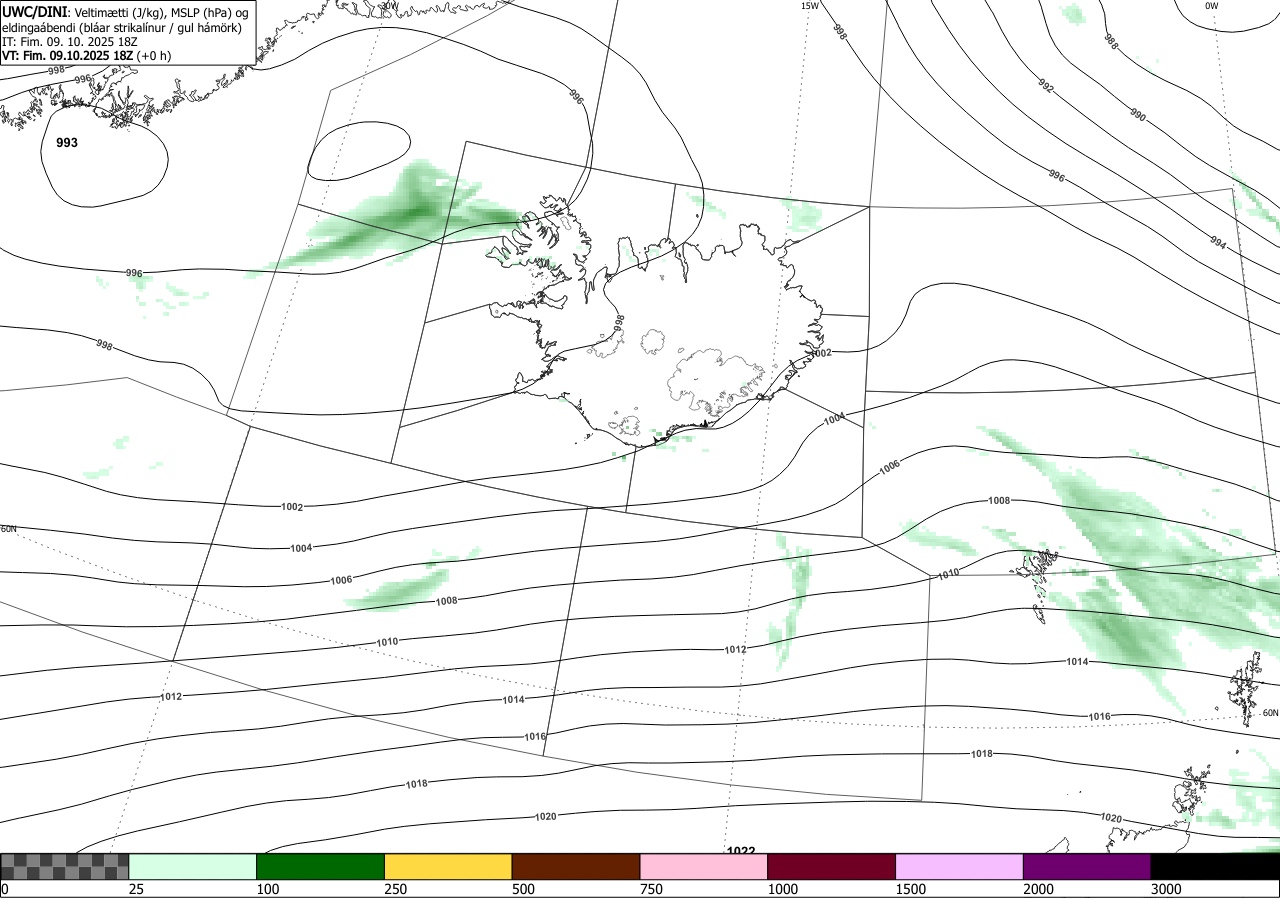Click the 1022 high-pressure label
The height and width of the screenshot is (898, 1280).
[x=741, y=851]
